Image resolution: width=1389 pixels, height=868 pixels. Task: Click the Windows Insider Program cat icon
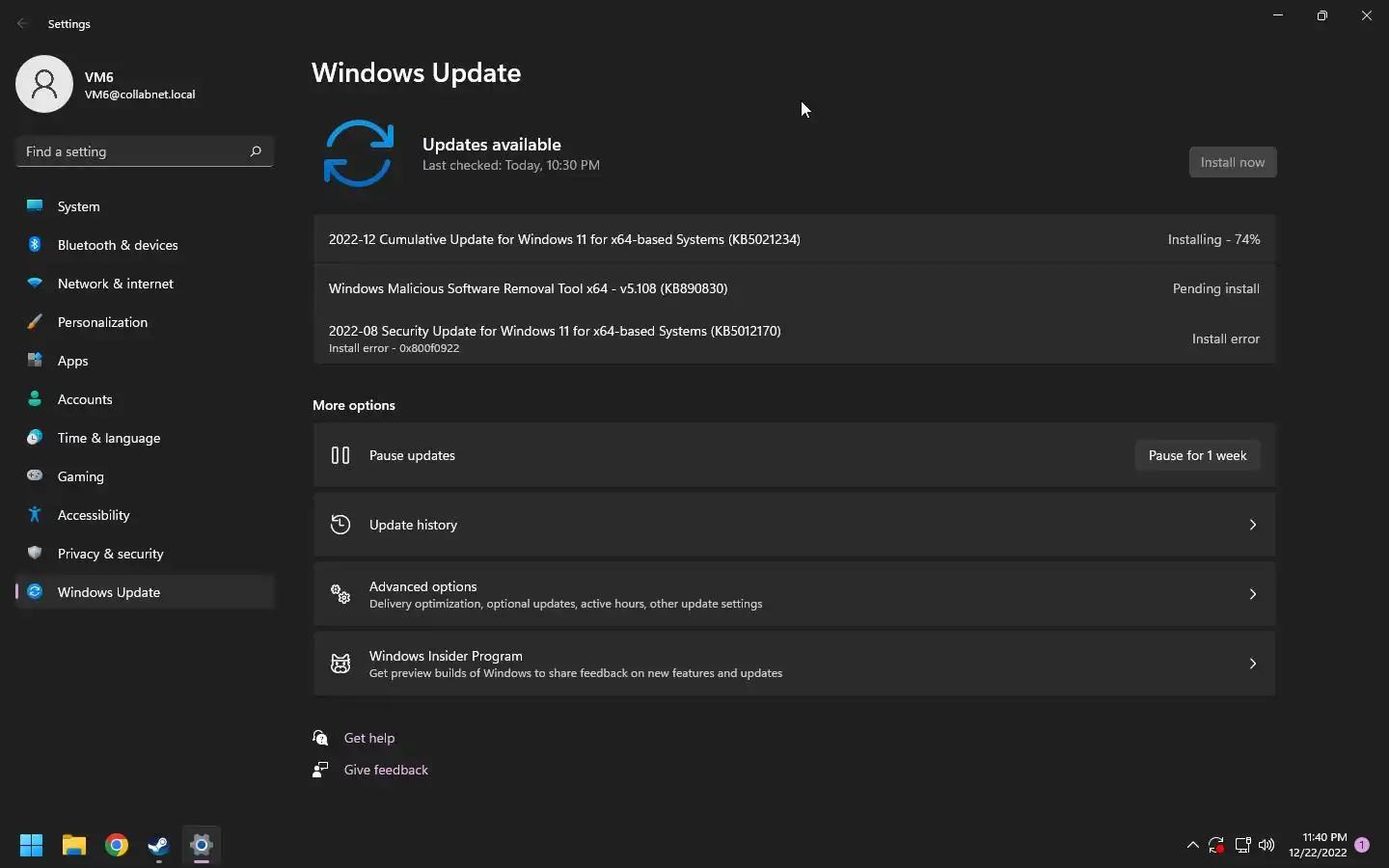pyautogui.click(x=340, y=664)
